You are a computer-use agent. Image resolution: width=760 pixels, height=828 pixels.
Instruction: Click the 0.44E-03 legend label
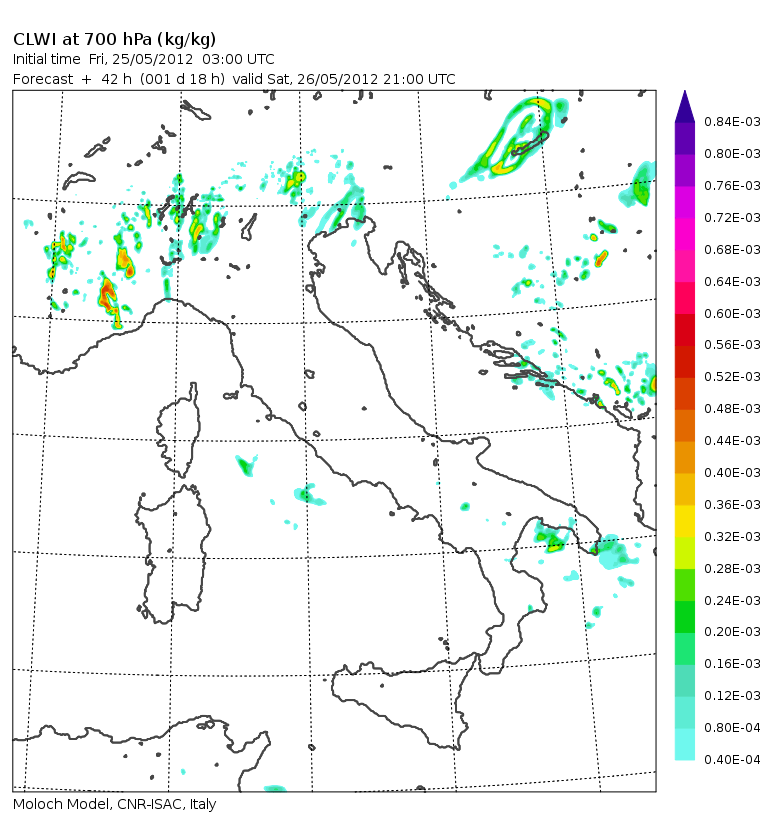coord(732,440)
